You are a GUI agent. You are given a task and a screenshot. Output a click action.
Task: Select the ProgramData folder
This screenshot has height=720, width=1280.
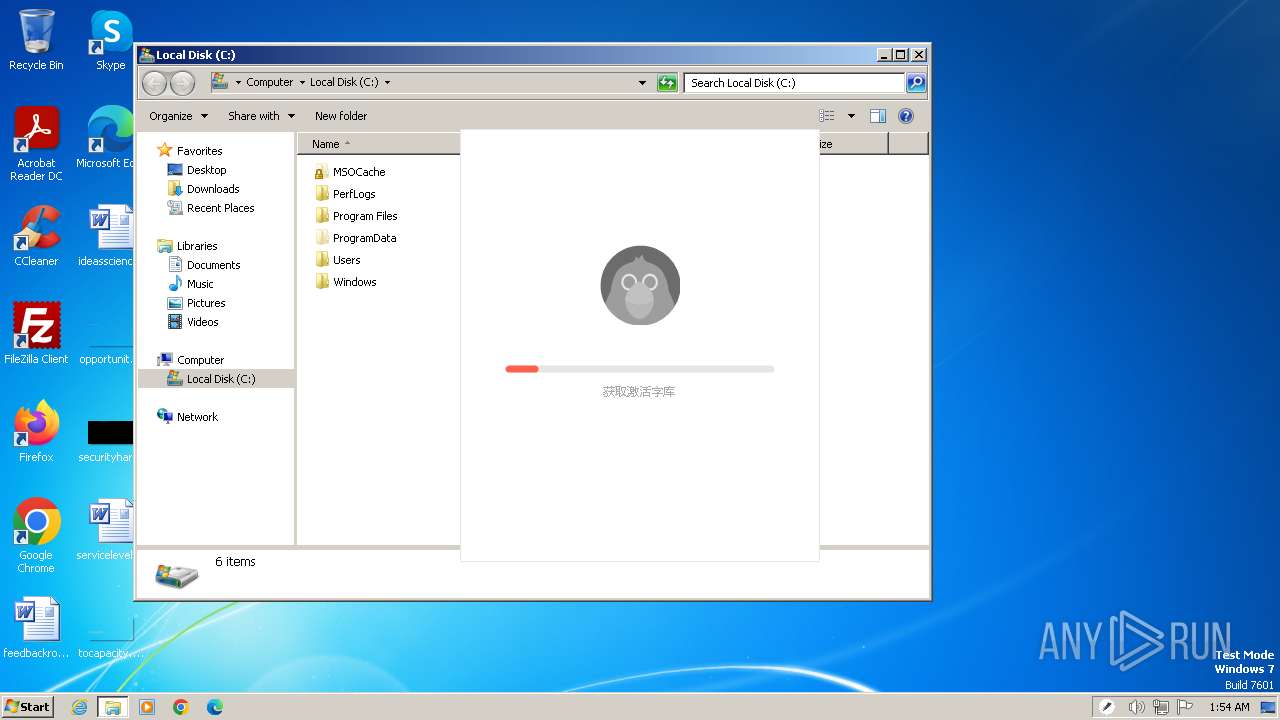click(355, 238)
